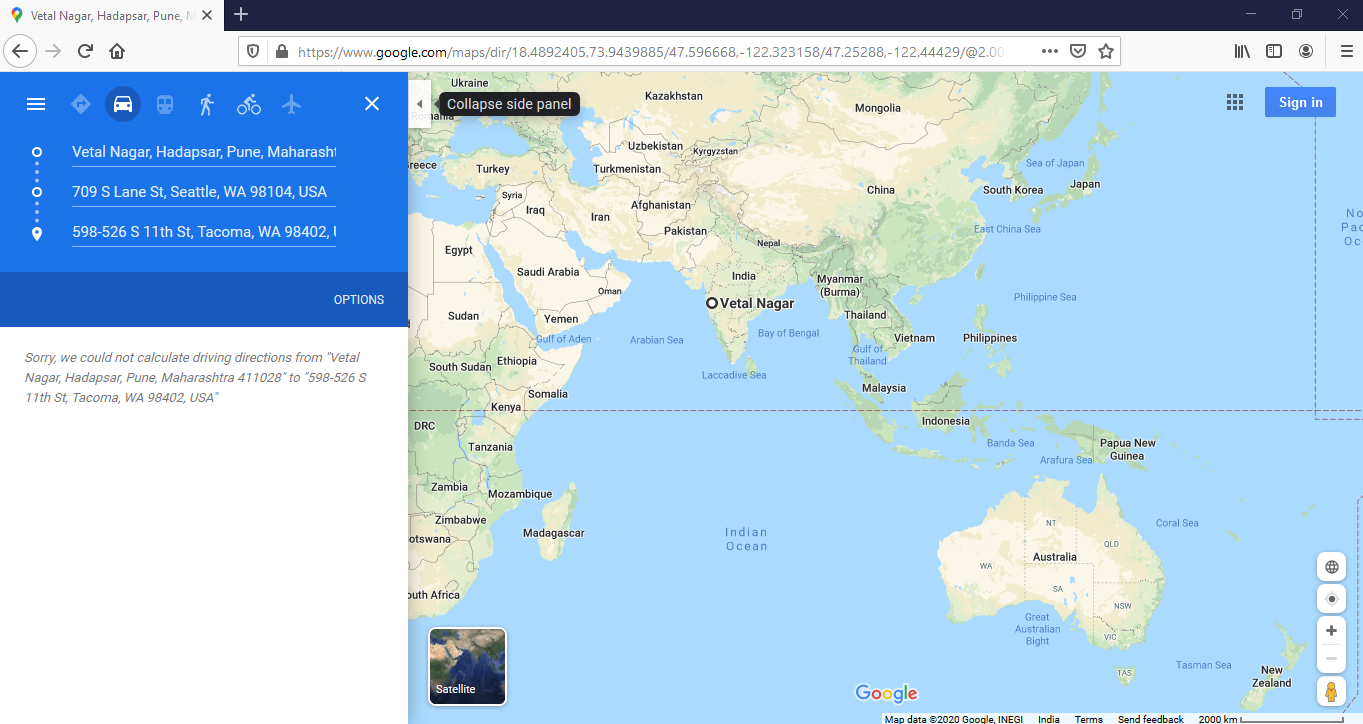Click the Indonesia map label
The height and width of the screenshot is (724, 1363).
click(946, 421)
